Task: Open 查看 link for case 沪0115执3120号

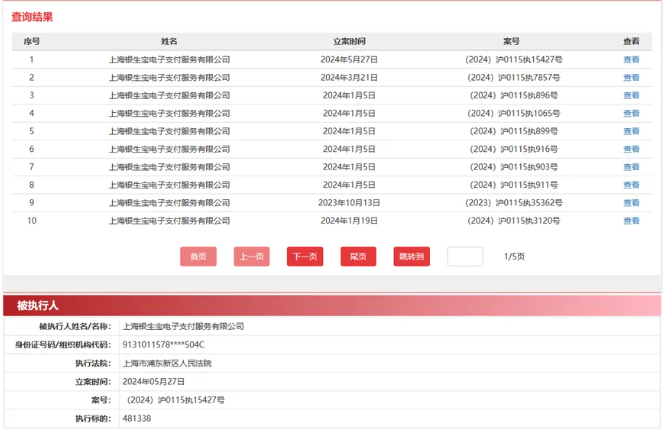Action: tap(631, 221)
